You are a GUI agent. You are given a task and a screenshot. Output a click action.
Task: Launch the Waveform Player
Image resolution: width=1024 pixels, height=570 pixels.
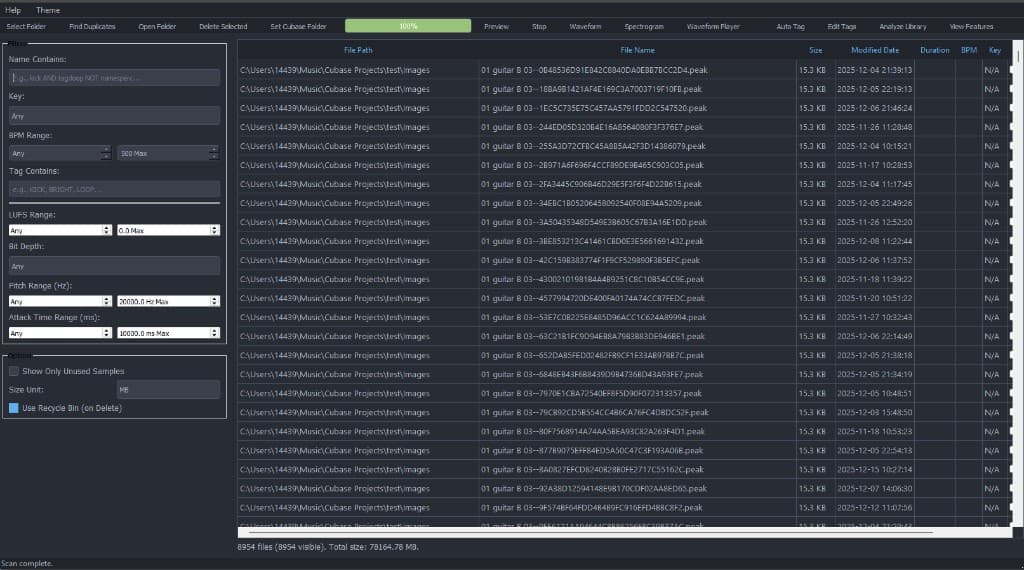(713, 26)
